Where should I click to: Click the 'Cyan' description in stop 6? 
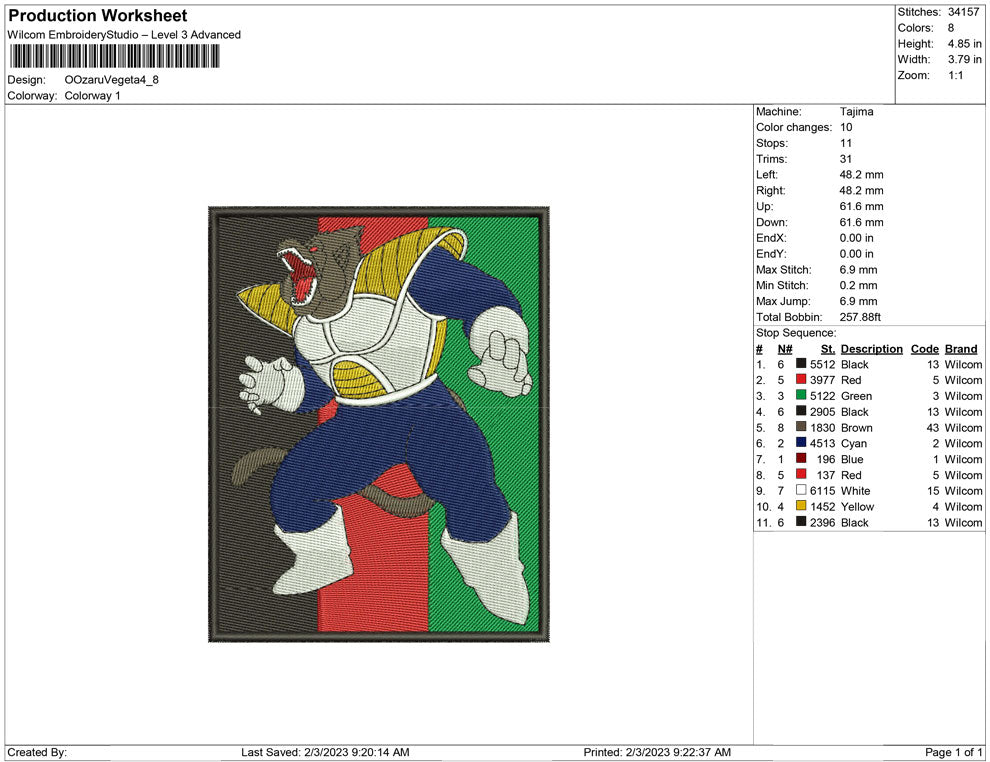coord(854,443)
